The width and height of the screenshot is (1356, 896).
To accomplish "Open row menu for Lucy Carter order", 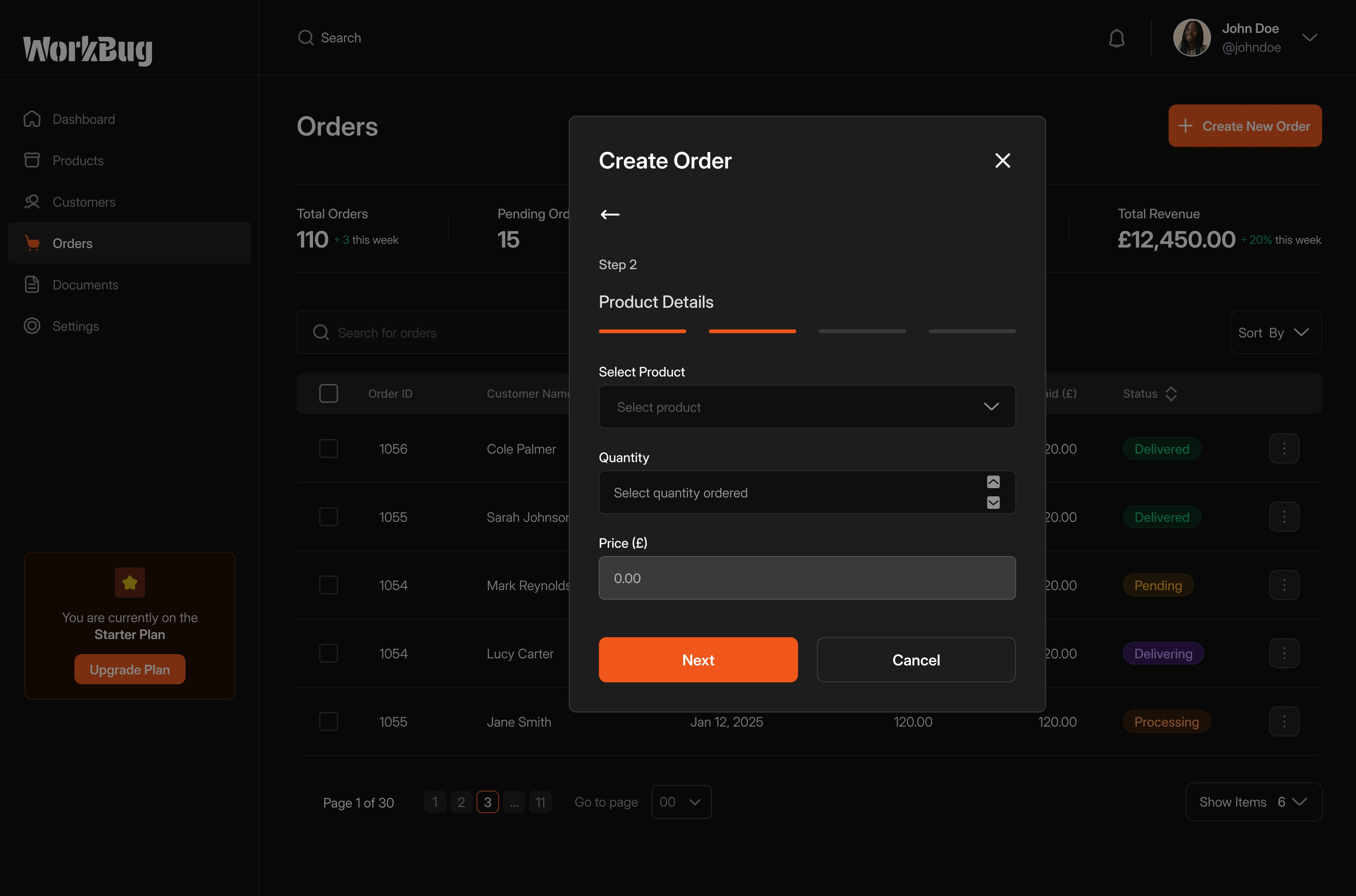I will [x=1284, y=653].
